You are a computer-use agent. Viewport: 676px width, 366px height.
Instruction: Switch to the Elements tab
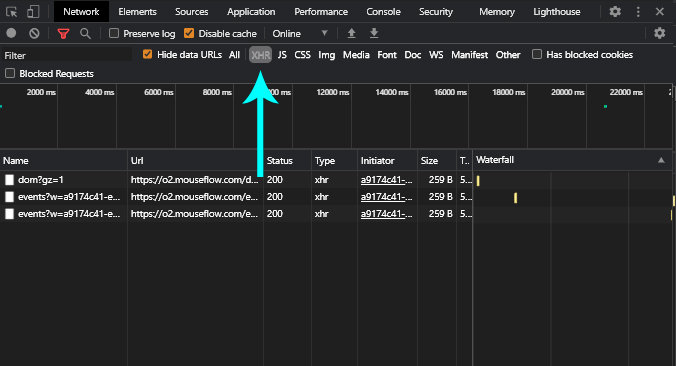pyautogui.click(x=137, y=12)
